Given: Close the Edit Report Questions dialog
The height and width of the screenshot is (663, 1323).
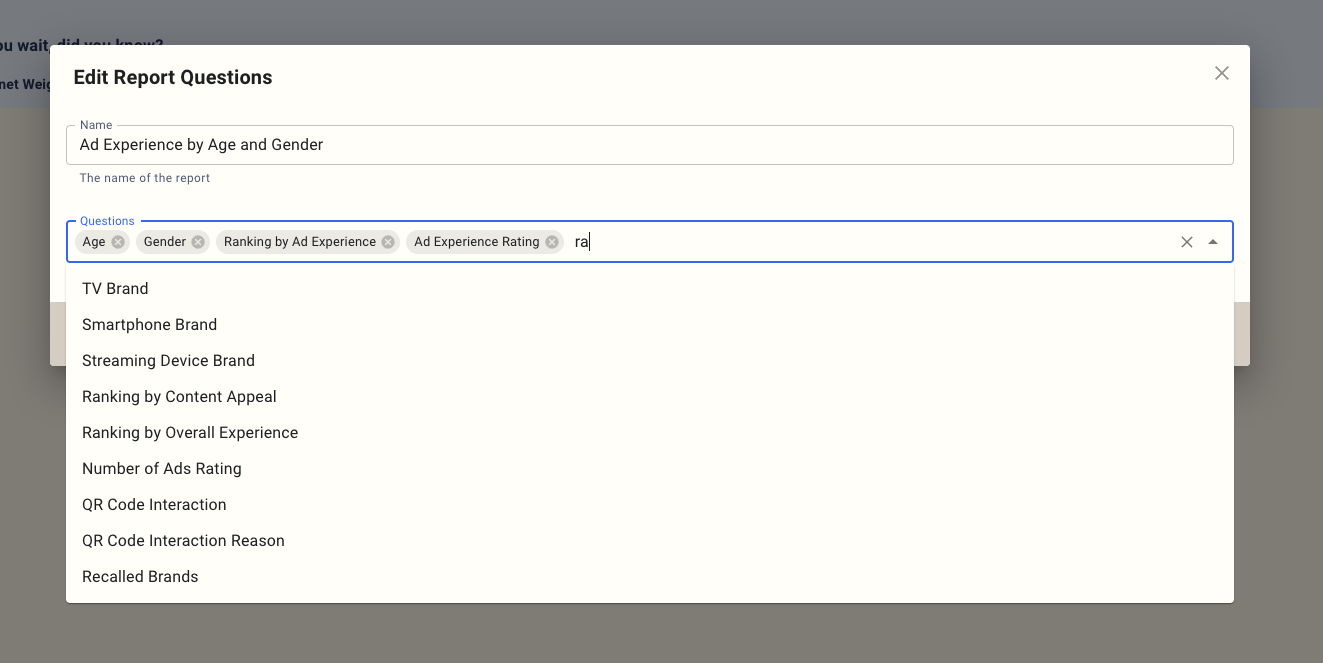Looking at the screenshot, I should pyautogui.click(x=1221, y=73).
